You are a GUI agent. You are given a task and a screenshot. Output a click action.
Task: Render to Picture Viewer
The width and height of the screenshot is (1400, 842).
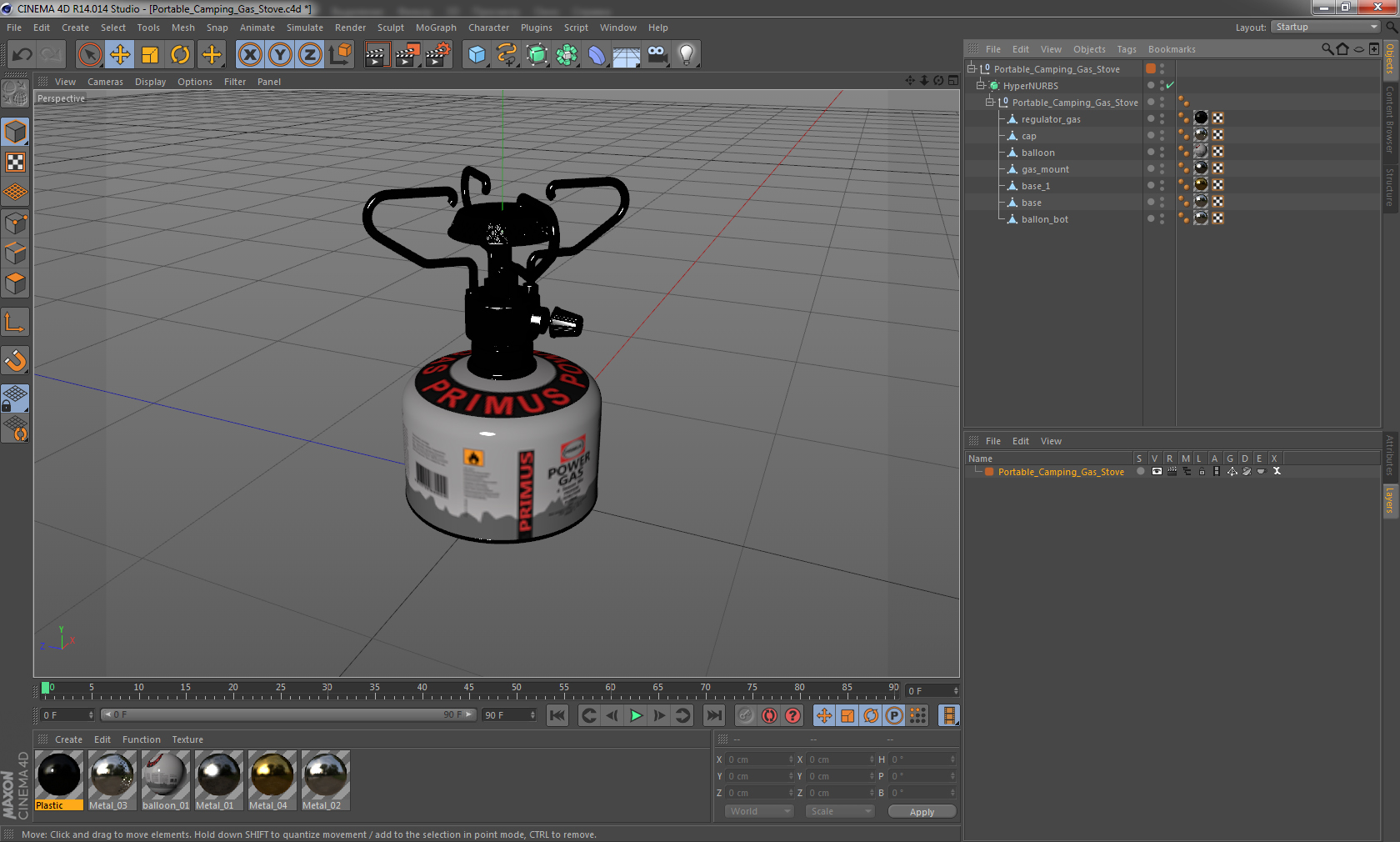(x=407, y=55)
